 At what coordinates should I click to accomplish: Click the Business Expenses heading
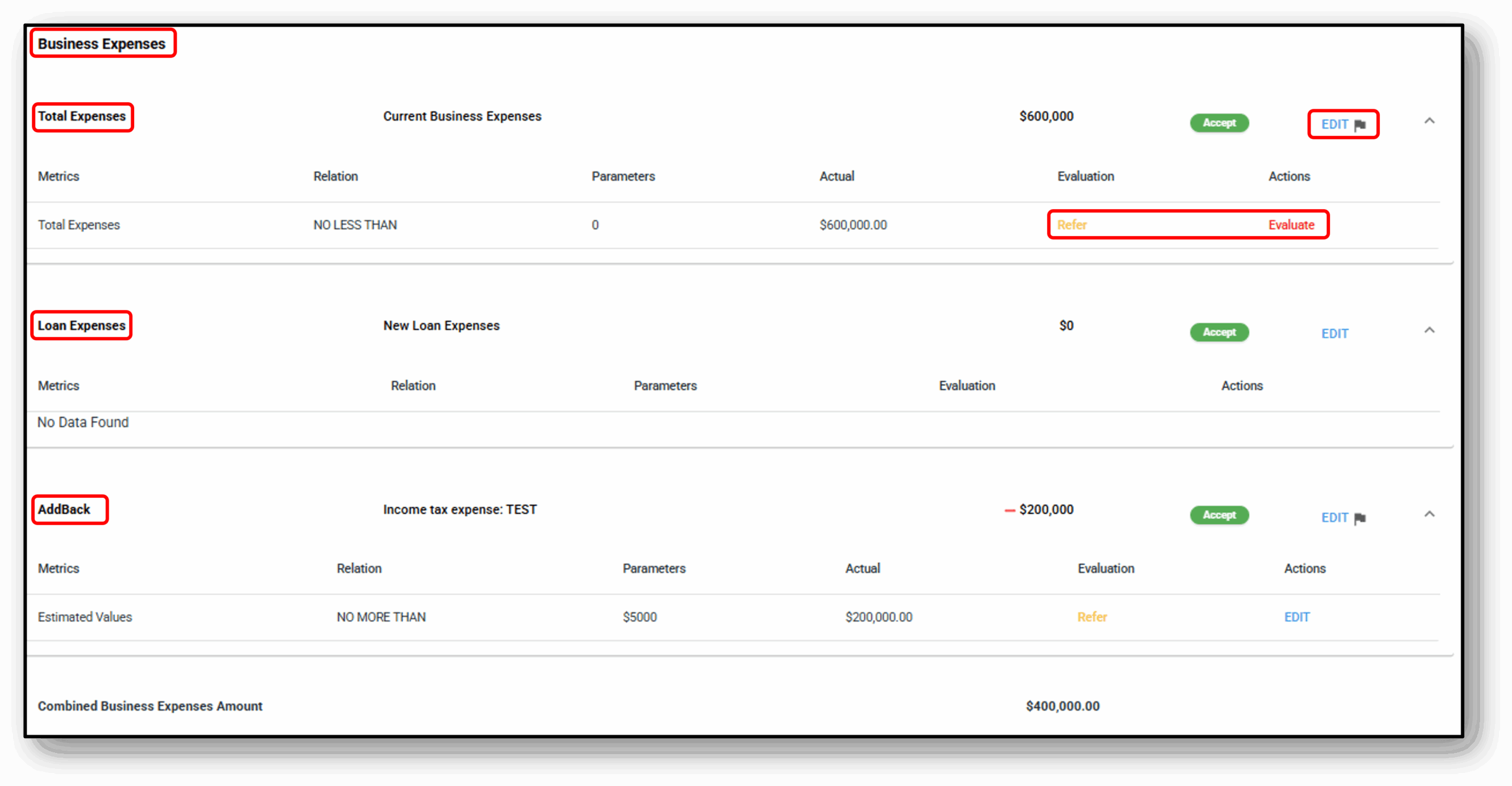point(102,44)
